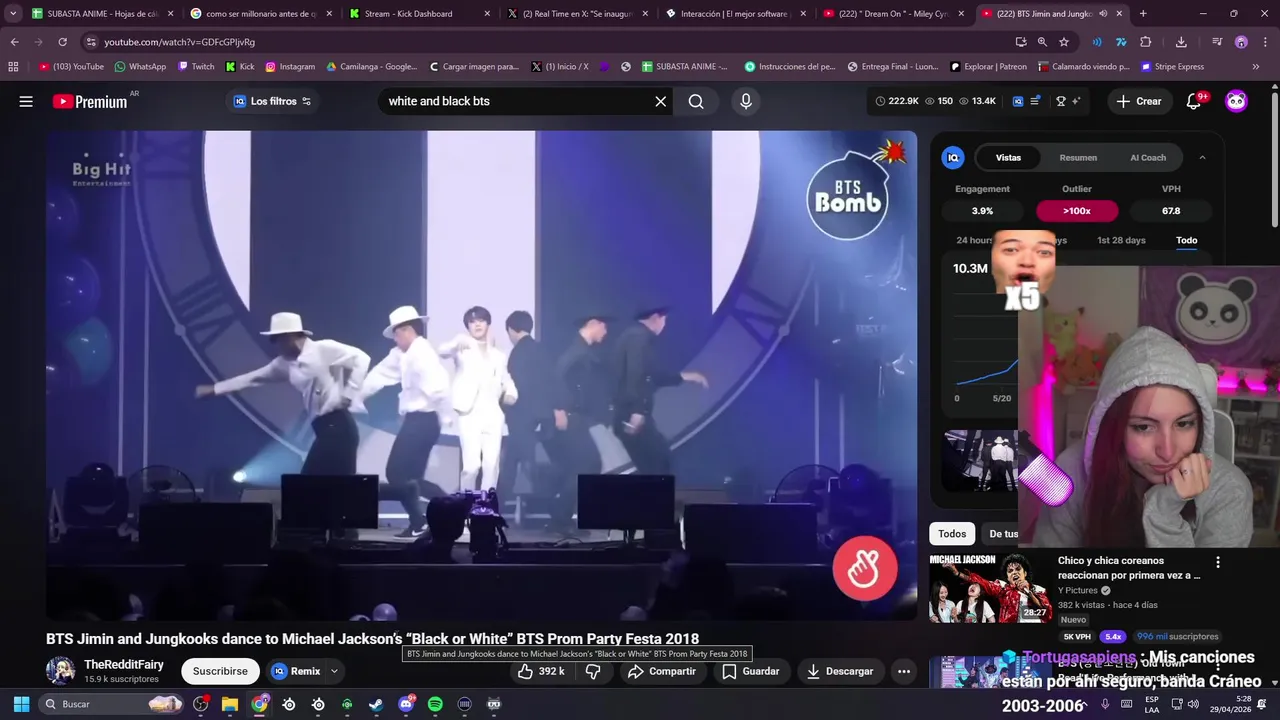Run search with the magnifier button
Image resolution: width=1280 pixels, height=720 pixels.
[x=696, y=101]
